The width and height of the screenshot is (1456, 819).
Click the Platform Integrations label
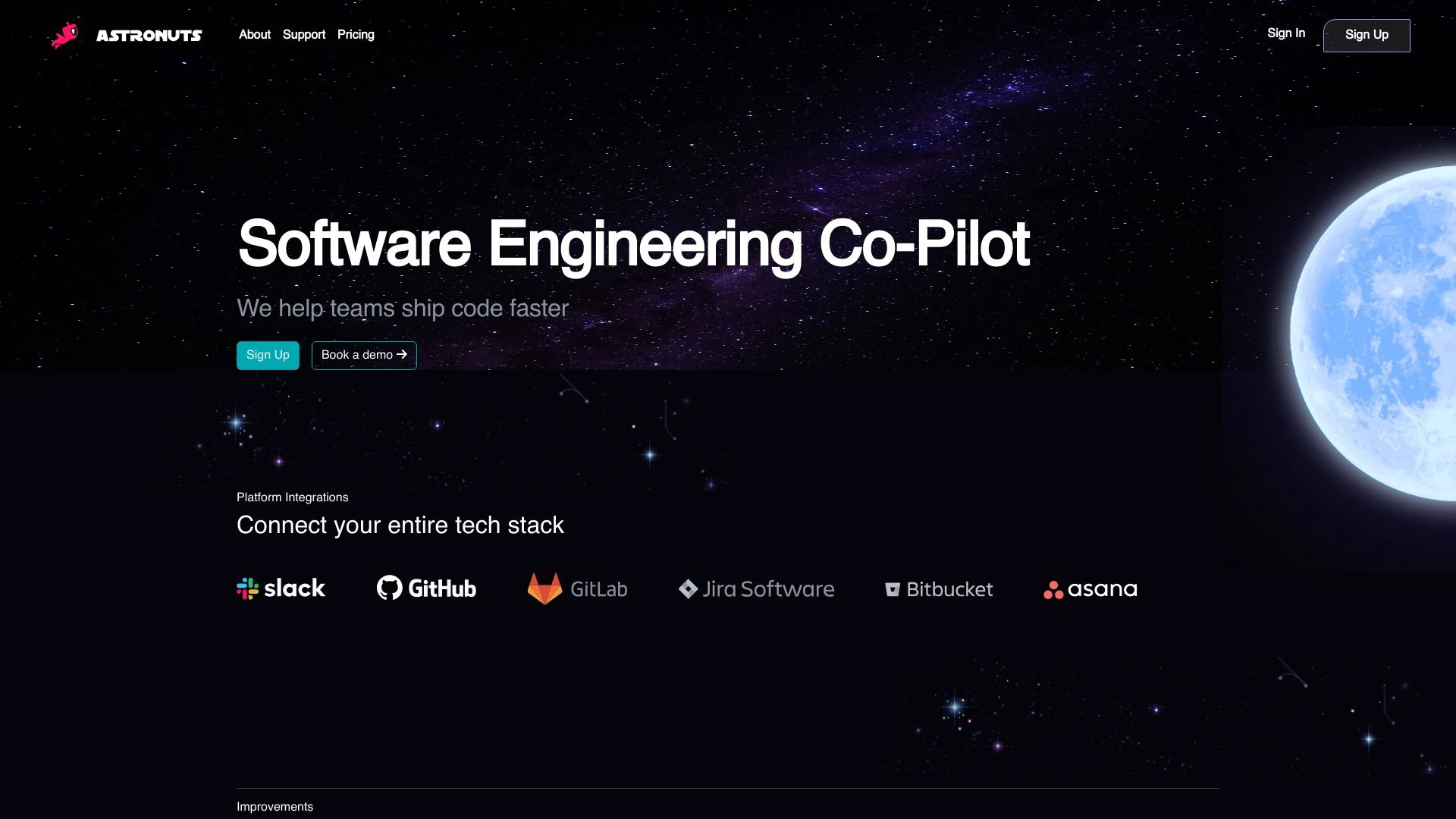point(292,497)
